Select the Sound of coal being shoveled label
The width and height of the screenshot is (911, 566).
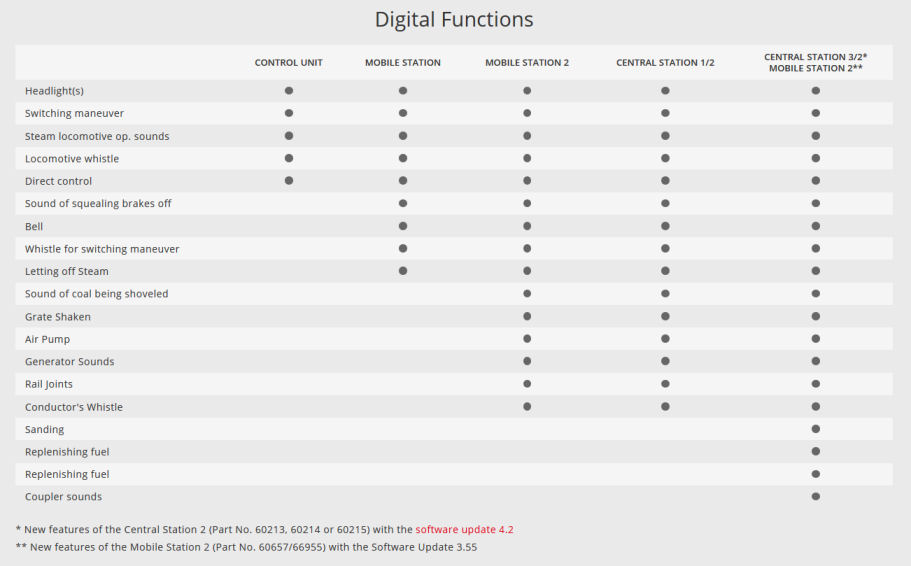[x=96, y=294]
